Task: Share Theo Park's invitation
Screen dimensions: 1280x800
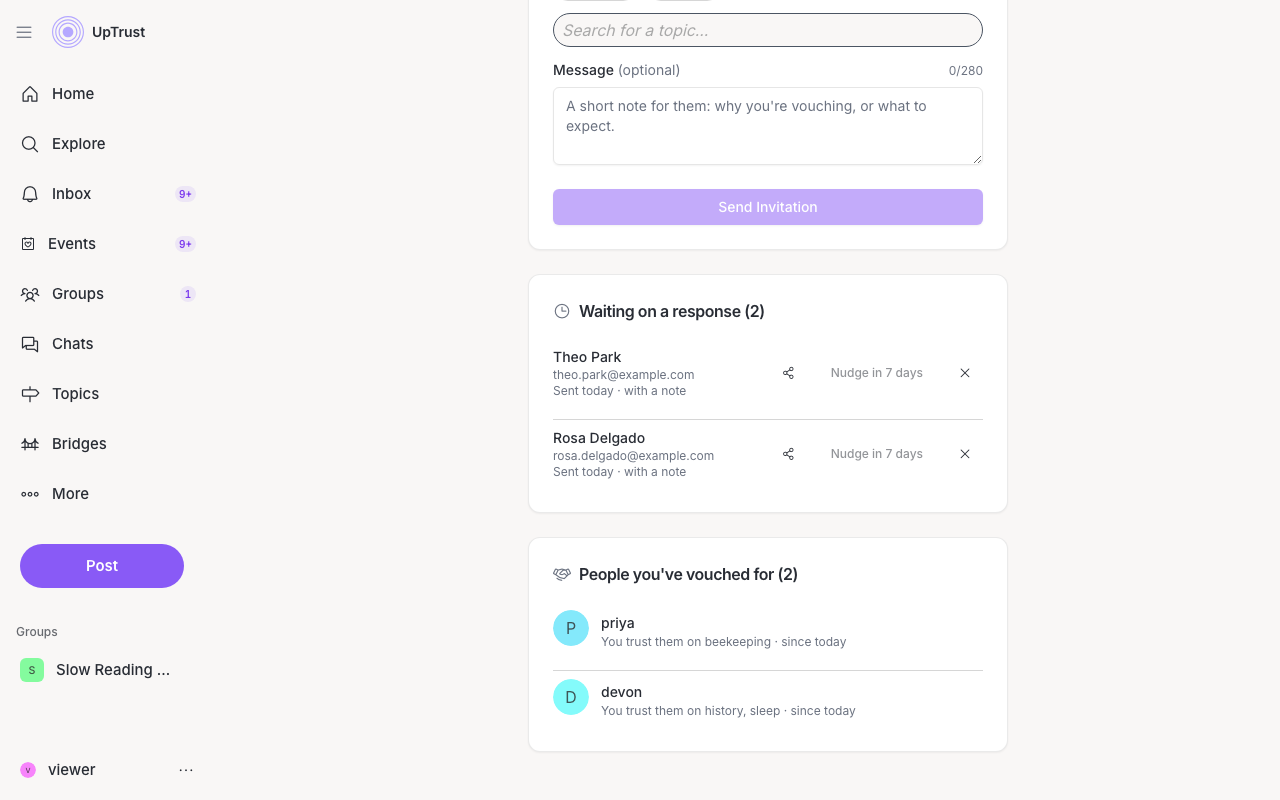Action: tap(788, 373)
